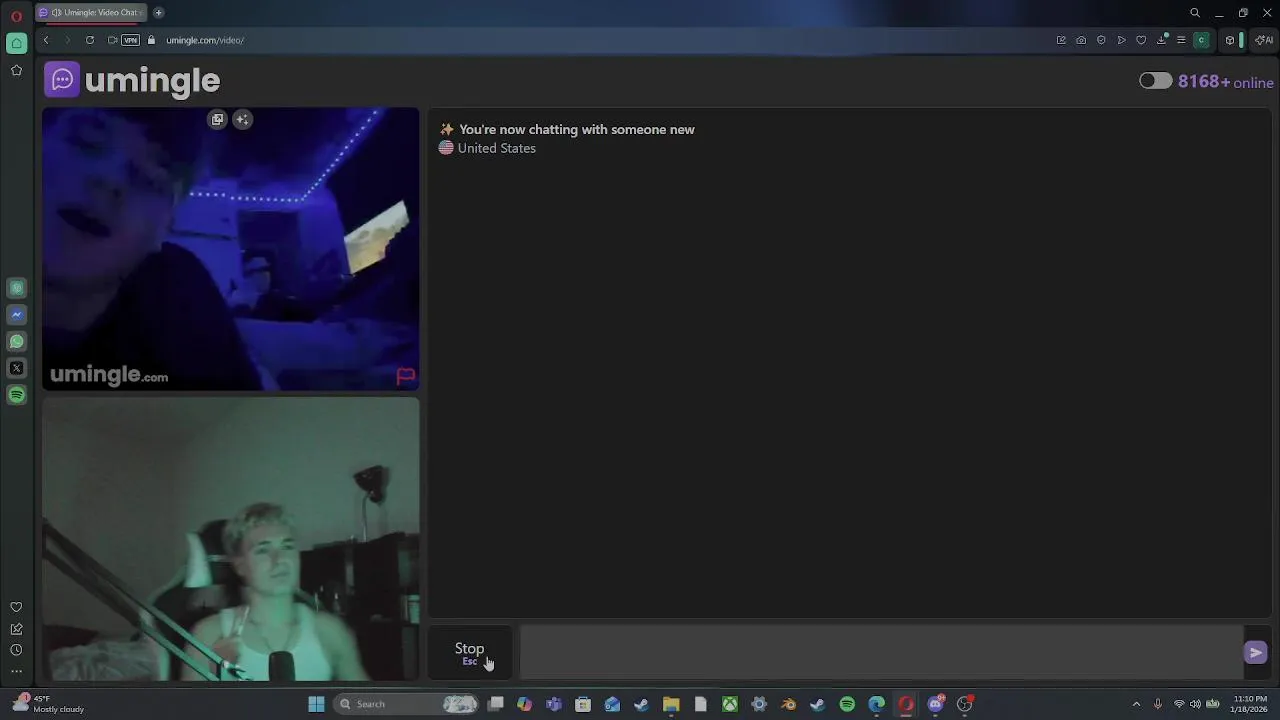Open a new browser tab

click(158, 12)
